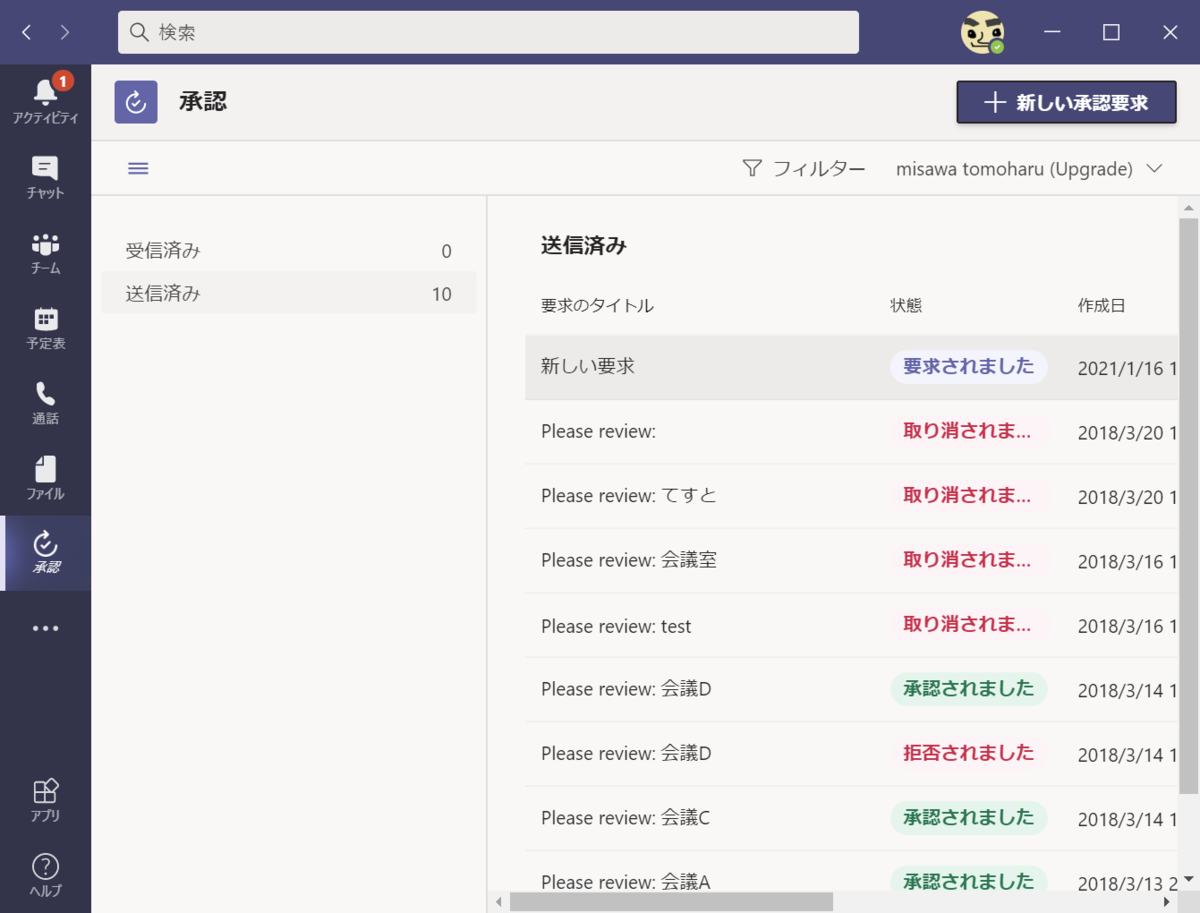1200x913 pixels.
Task: Click the Approvals app logo in header
Action: click(136, 102)
